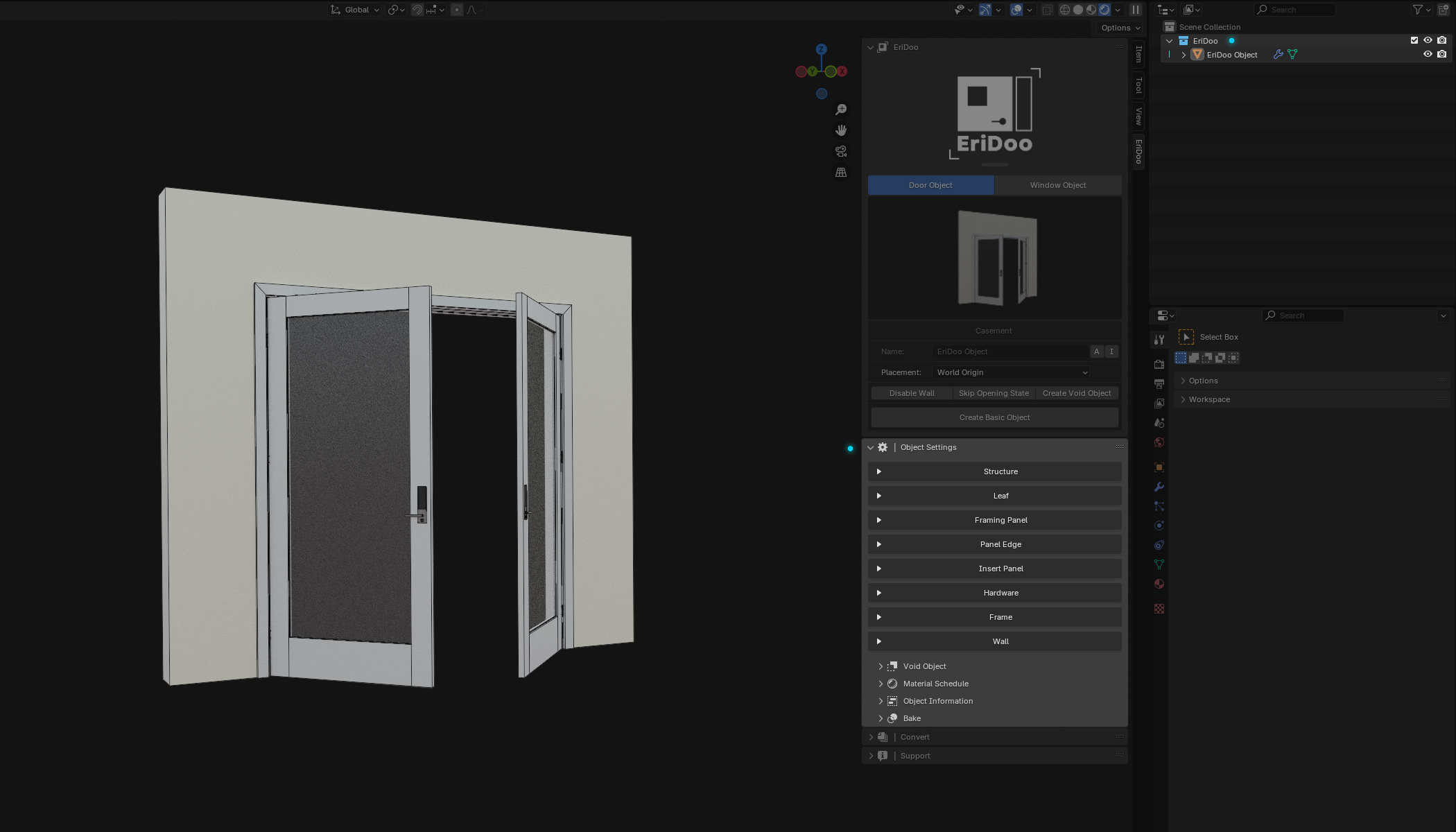
Task: Click the Create Basic Object button
Action: 994,417
